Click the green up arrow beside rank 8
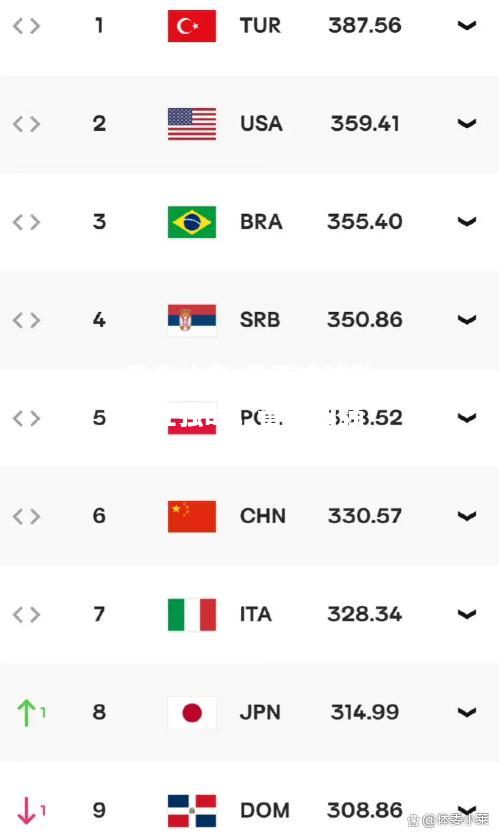 [x=26, y=712]
